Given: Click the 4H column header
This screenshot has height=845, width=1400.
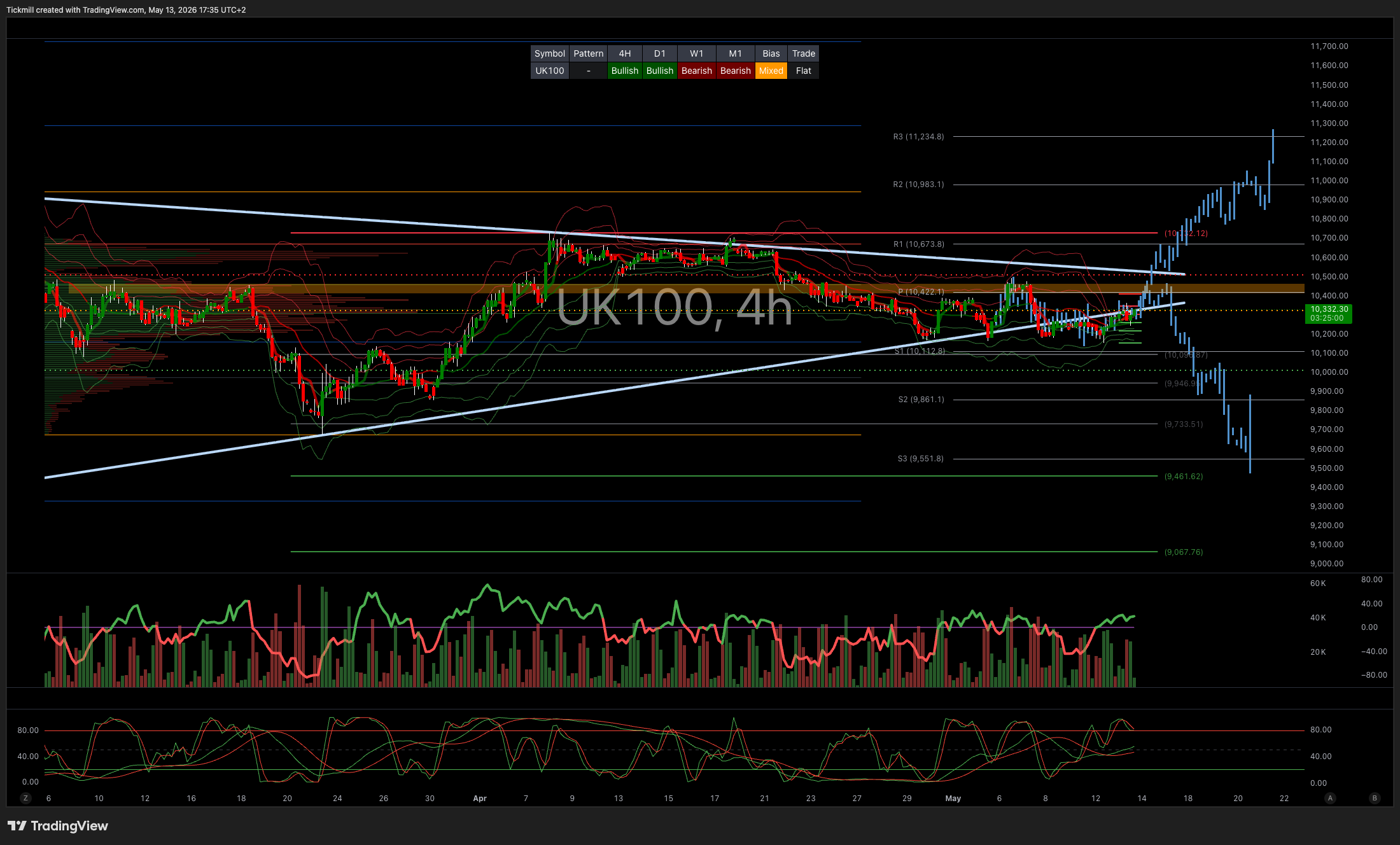Looking at the screenshot, I should point(625,53).
